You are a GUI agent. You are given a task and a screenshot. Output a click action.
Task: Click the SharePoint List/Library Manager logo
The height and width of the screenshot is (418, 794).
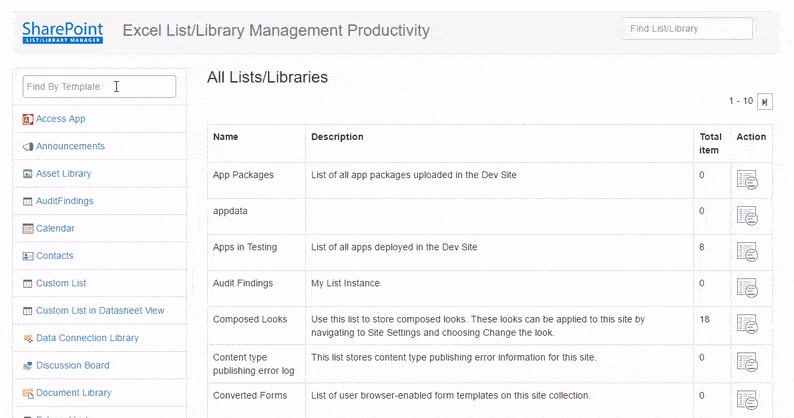pyautogui.click(x=63, y=32)
